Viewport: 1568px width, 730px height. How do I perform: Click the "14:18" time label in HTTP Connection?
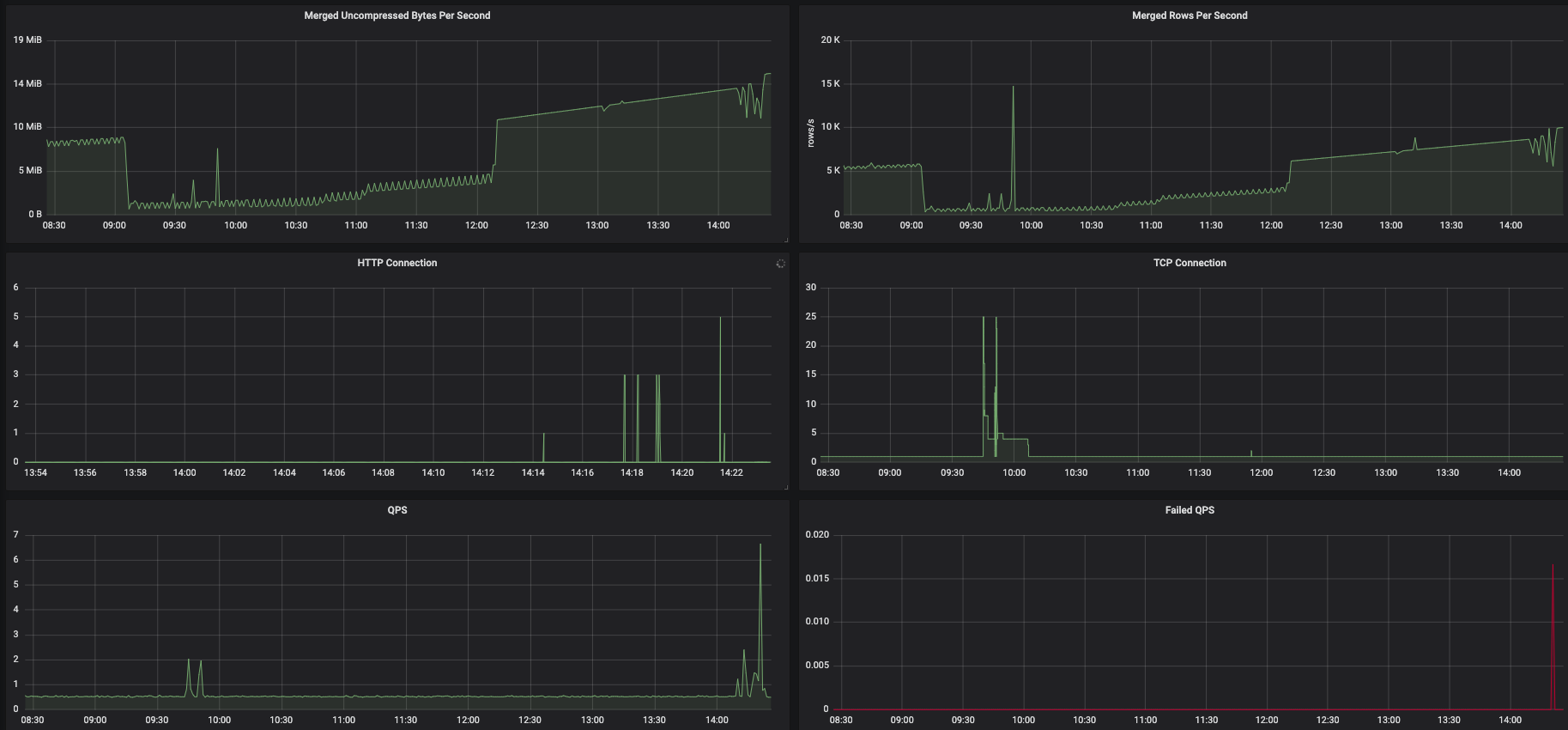pos(632,472)
